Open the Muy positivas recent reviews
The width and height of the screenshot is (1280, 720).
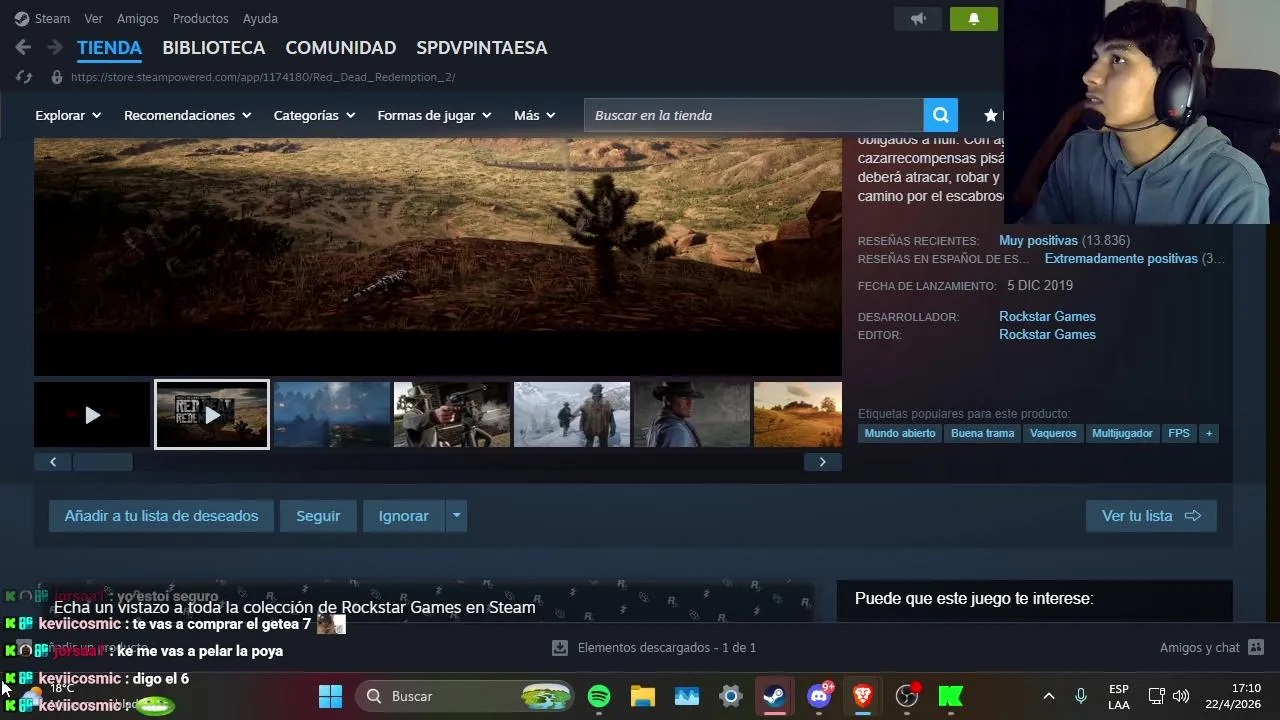[x=1038, y=241]
